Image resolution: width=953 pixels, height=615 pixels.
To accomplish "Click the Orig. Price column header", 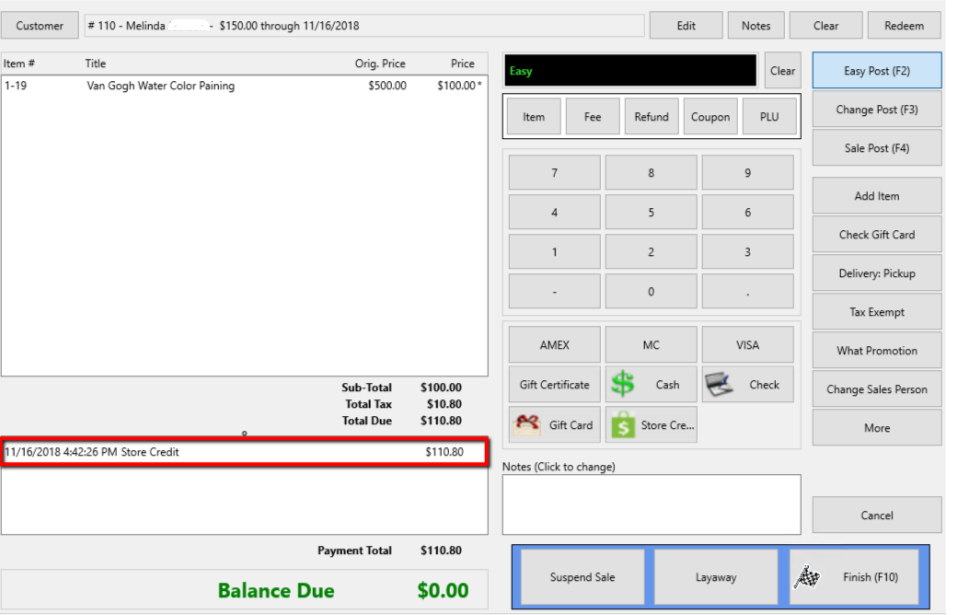I will click(380, 63).
